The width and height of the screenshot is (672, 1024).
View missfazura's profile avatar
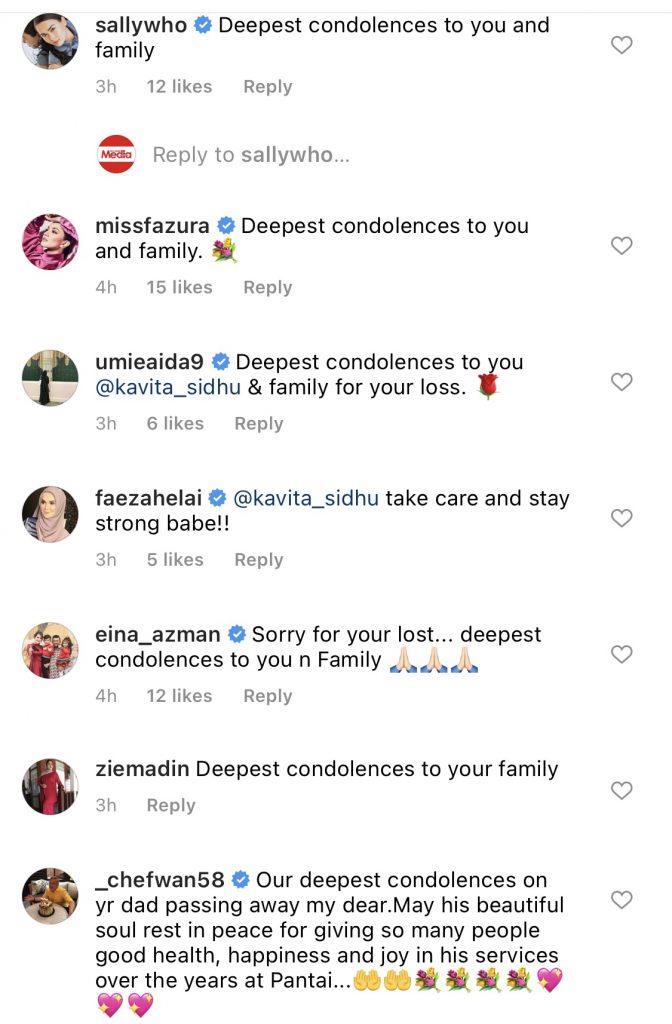tap(50, 241)
